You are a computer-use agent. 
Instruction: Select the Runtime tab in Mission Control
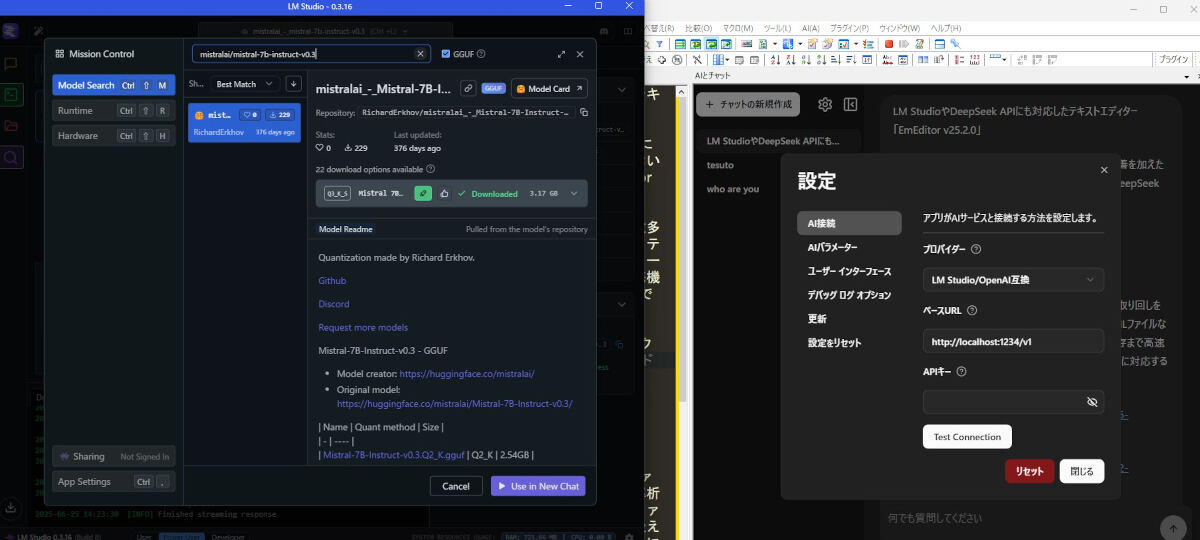pos(114,110)
